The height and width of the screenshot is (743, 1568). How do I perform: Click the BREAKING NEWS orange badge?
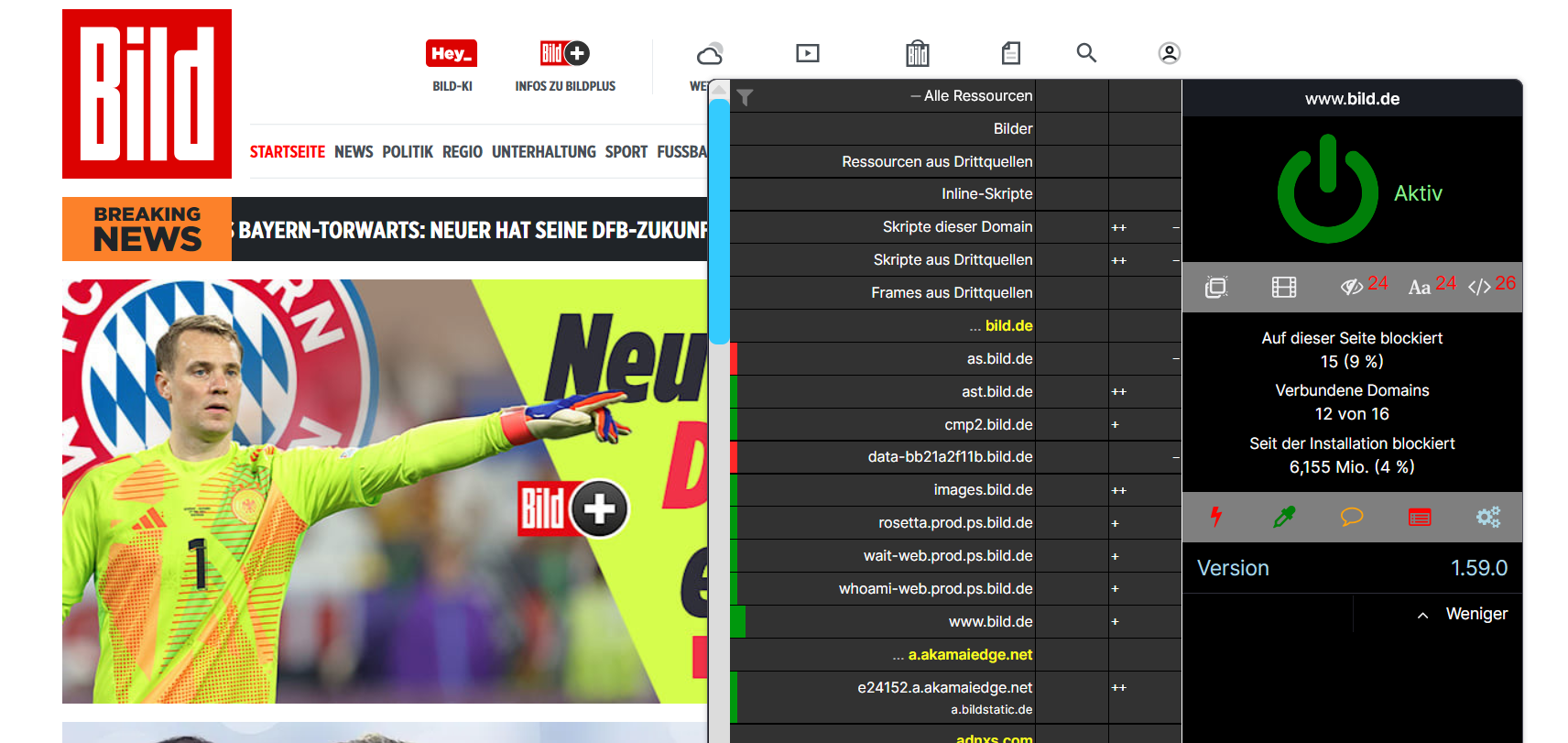coord(147,229)
